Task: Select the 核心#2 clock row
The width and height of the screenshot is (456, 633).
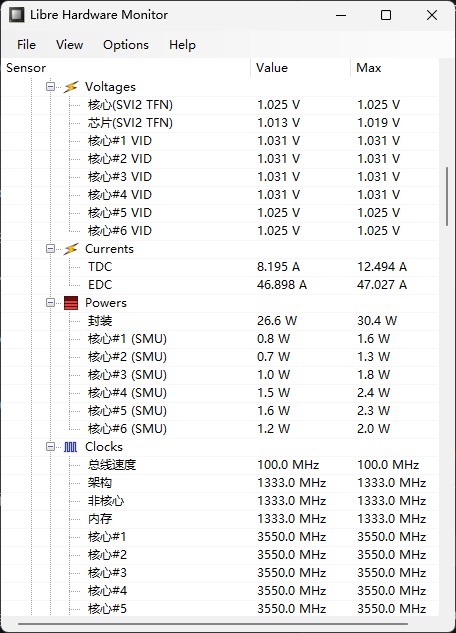Action: 220,555
